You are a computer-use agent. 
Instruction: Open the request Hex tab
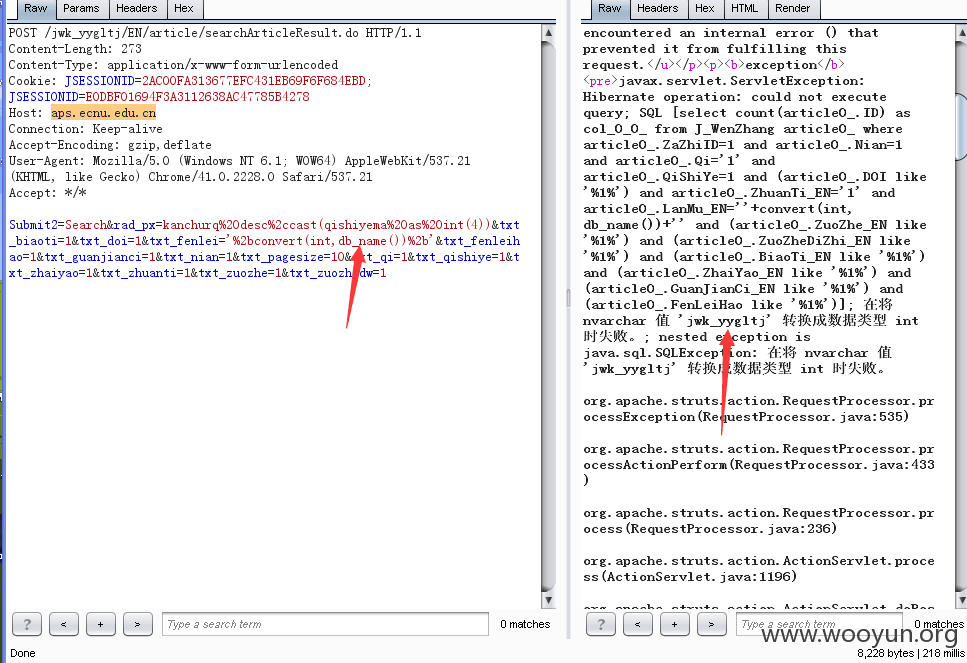[183, 9]
